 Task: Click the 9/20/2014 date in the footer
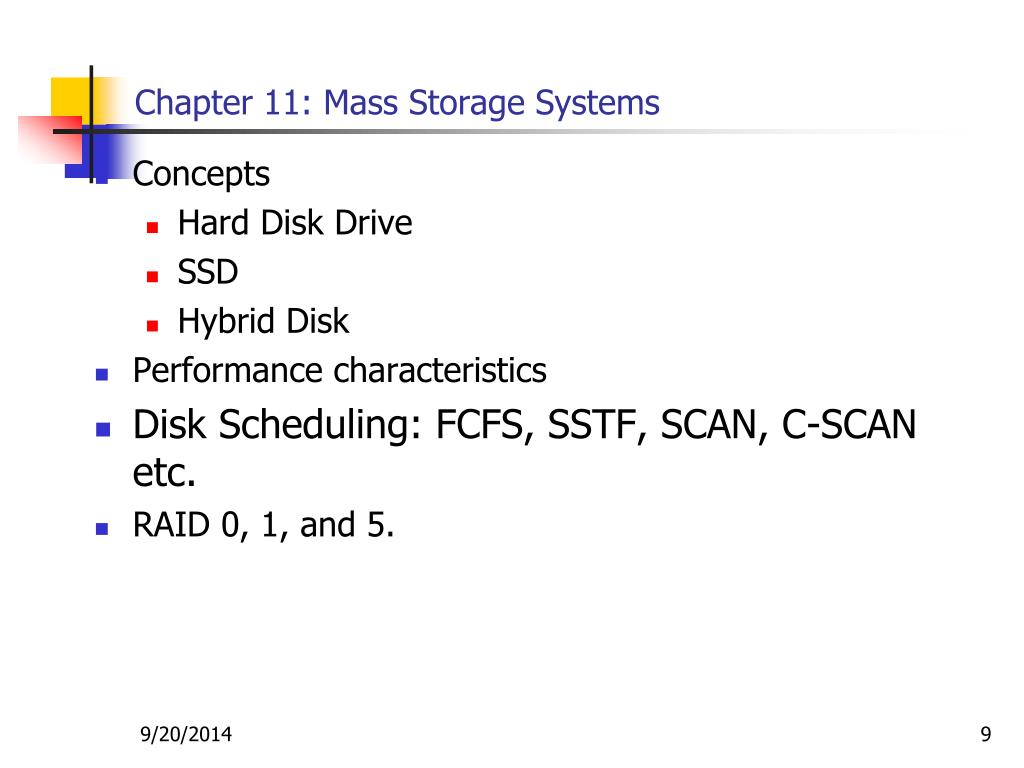186,735
